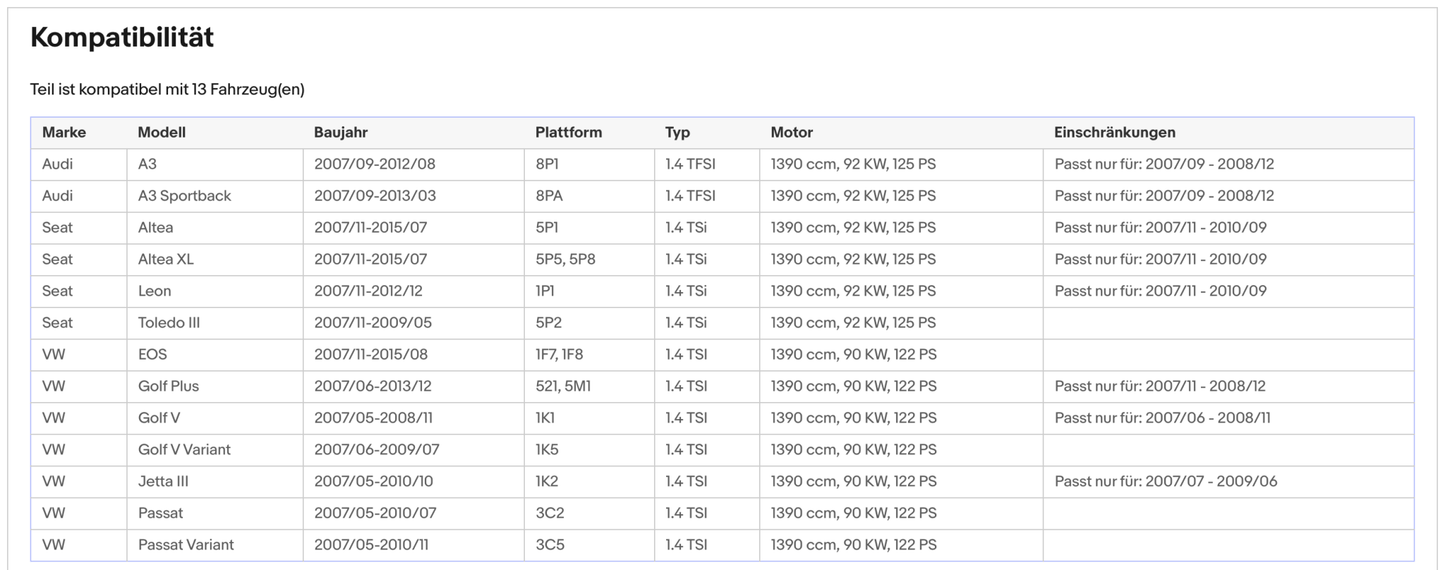This screenshot has width=1445, height=570.
Task: Select the A3 Sportback model cell
Action: [x=184, y=196]
